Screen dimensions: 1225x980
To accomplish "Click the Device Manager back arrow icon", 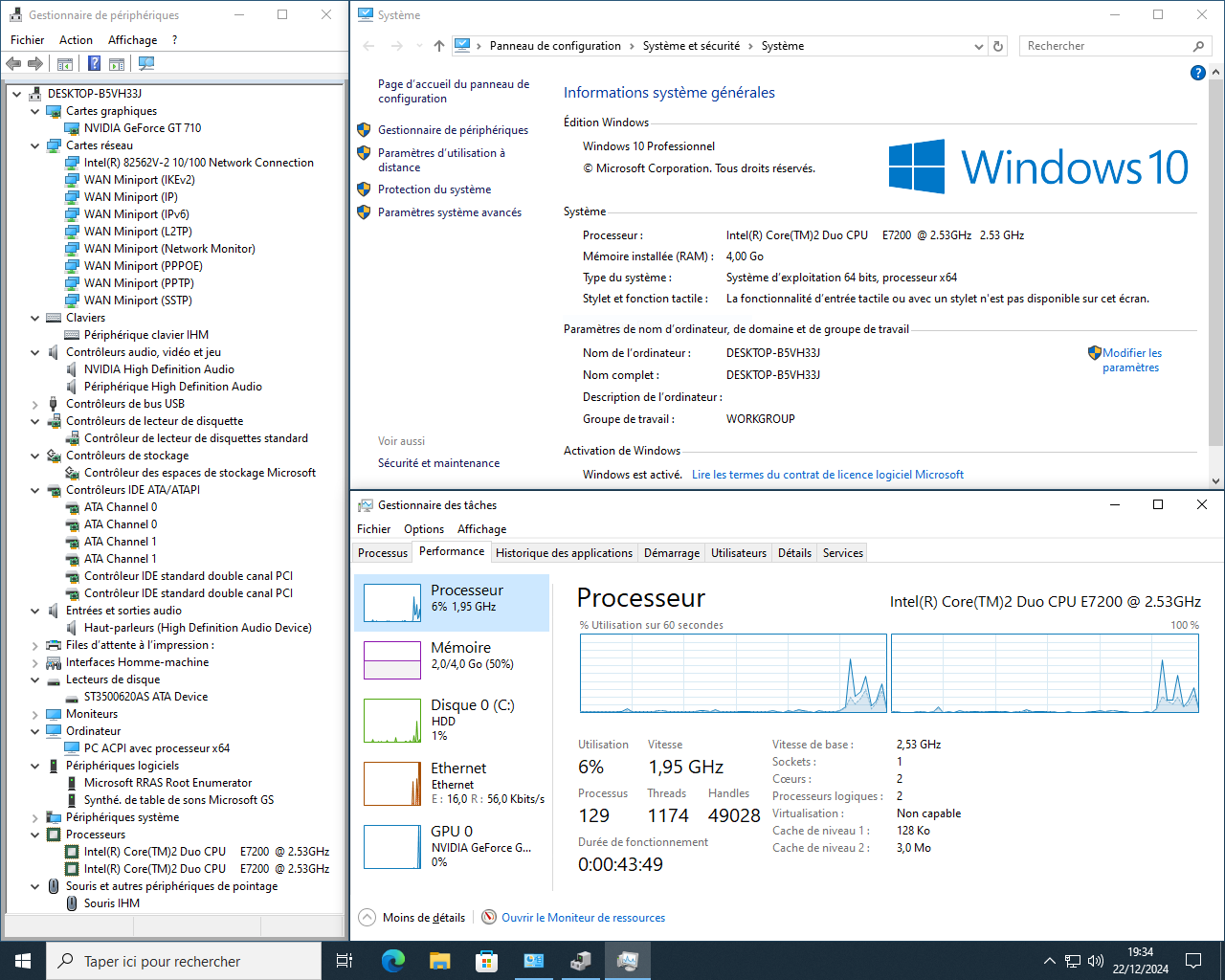I will click(13, 63).
